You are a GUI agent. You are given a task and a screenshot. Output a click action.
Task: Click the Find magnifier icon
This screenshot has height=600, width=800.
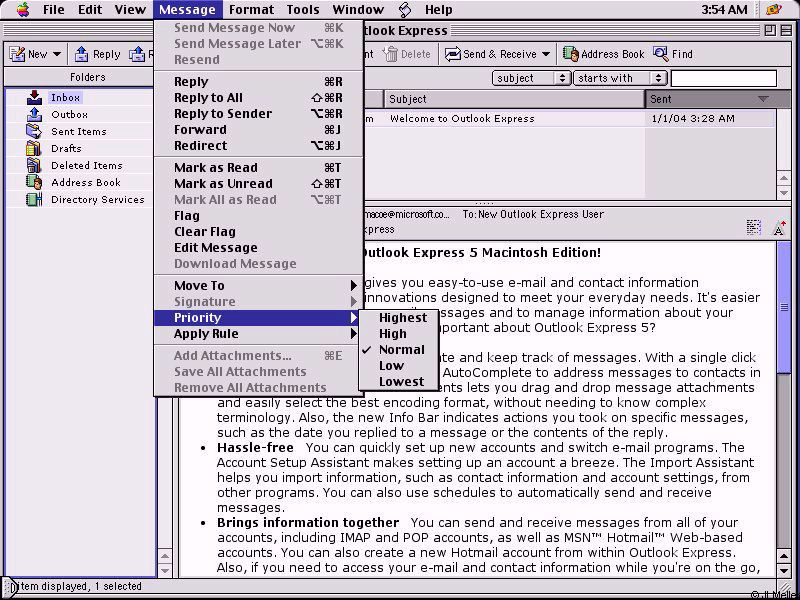[661, 54]
